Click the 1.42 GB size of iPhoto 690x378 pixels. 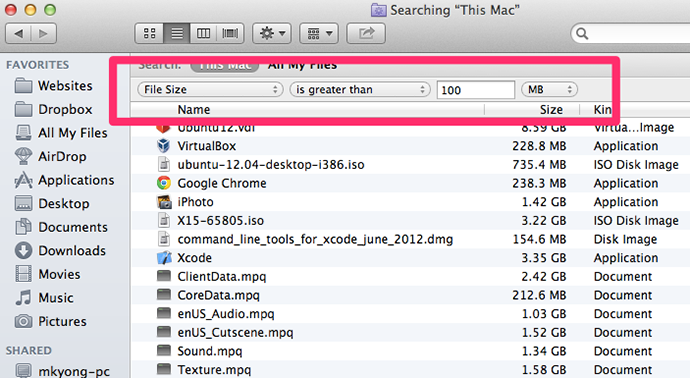[544, 202]
